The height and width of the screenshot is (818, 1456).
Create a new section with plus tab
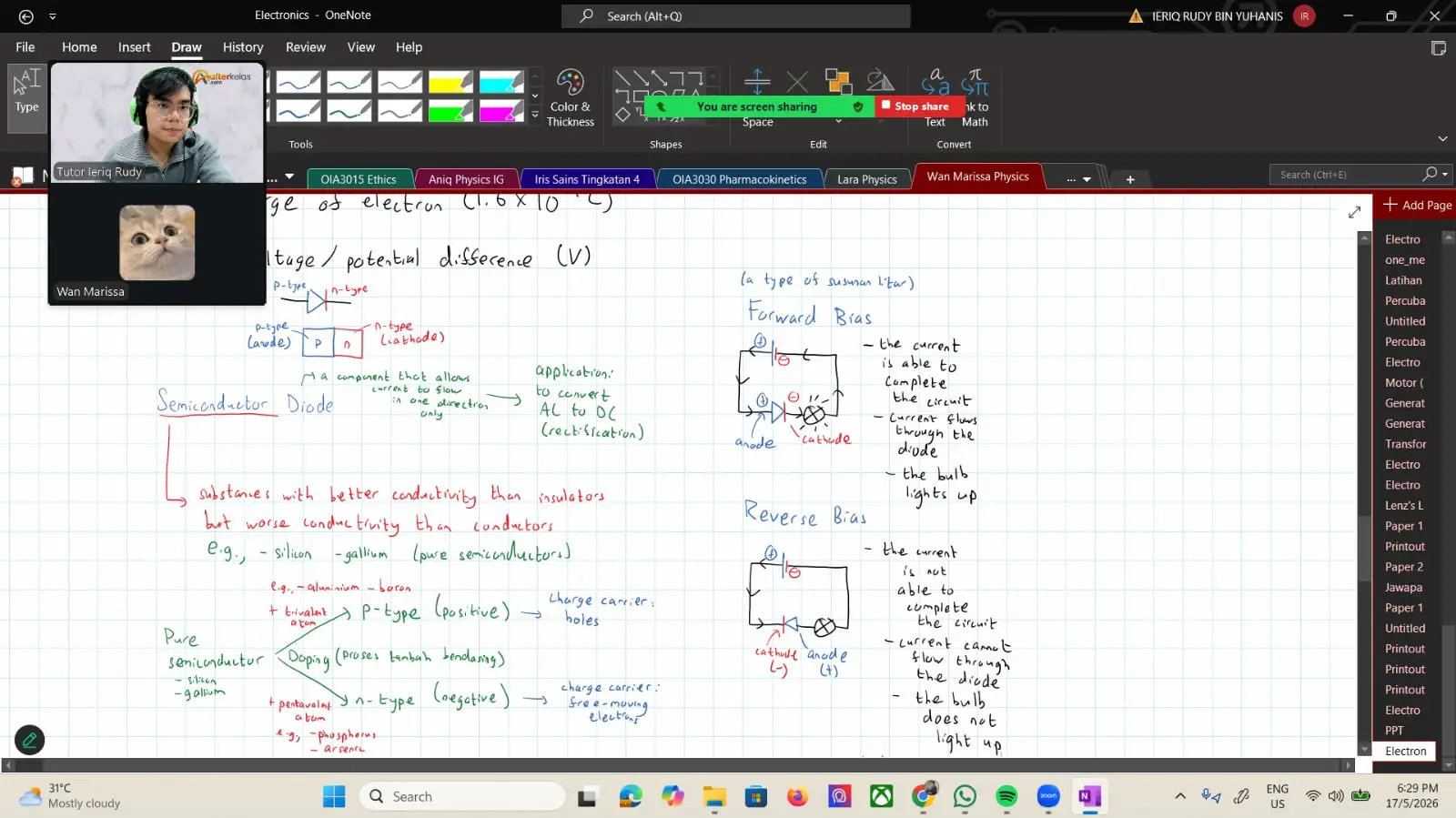click(x=1130, y=179)
